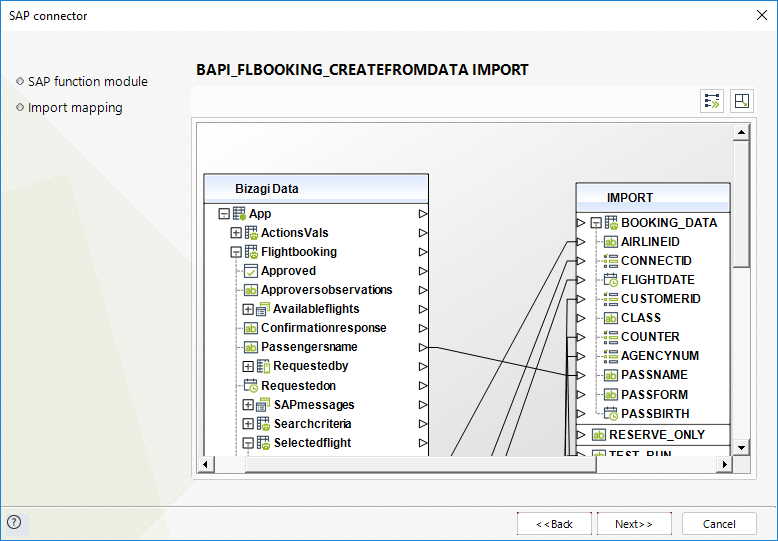Viewport: 778px width, 541px height.
Task: Expand the ActionsVals node
Action: click(x=236, y=233)
